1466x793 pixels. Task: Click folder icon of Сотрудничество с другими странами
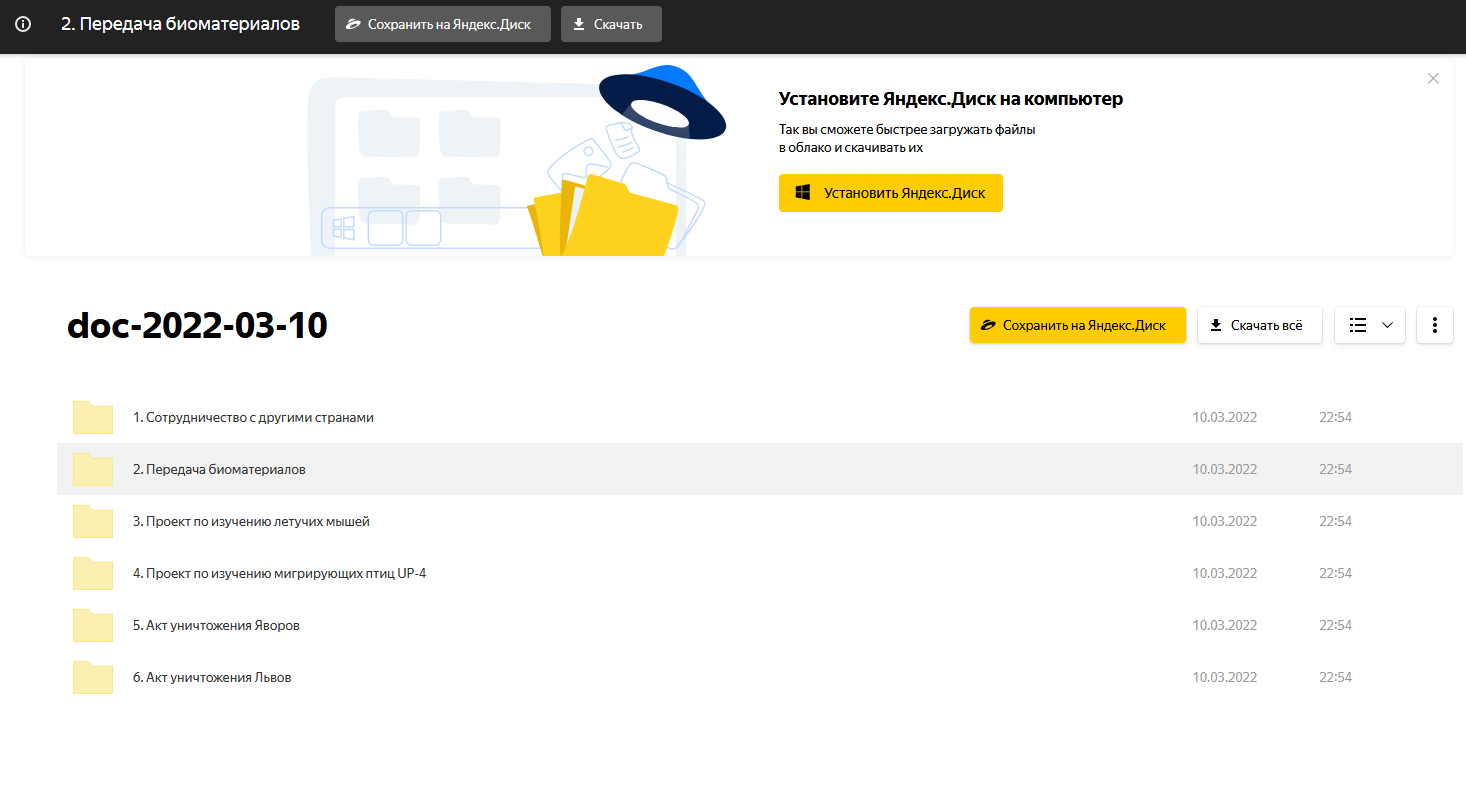pos(93,417)
